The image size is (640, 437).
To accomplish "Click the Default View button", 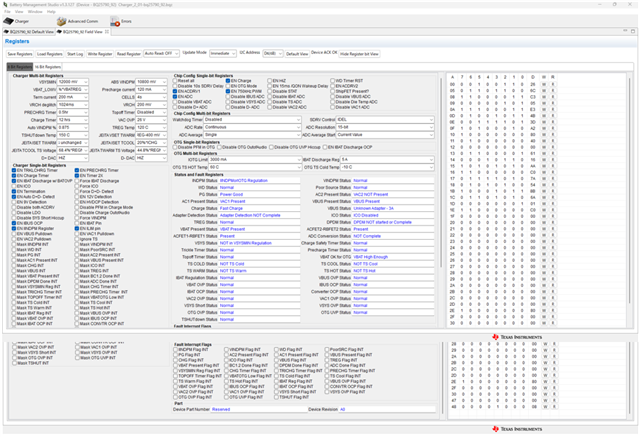I will point(297,54).
